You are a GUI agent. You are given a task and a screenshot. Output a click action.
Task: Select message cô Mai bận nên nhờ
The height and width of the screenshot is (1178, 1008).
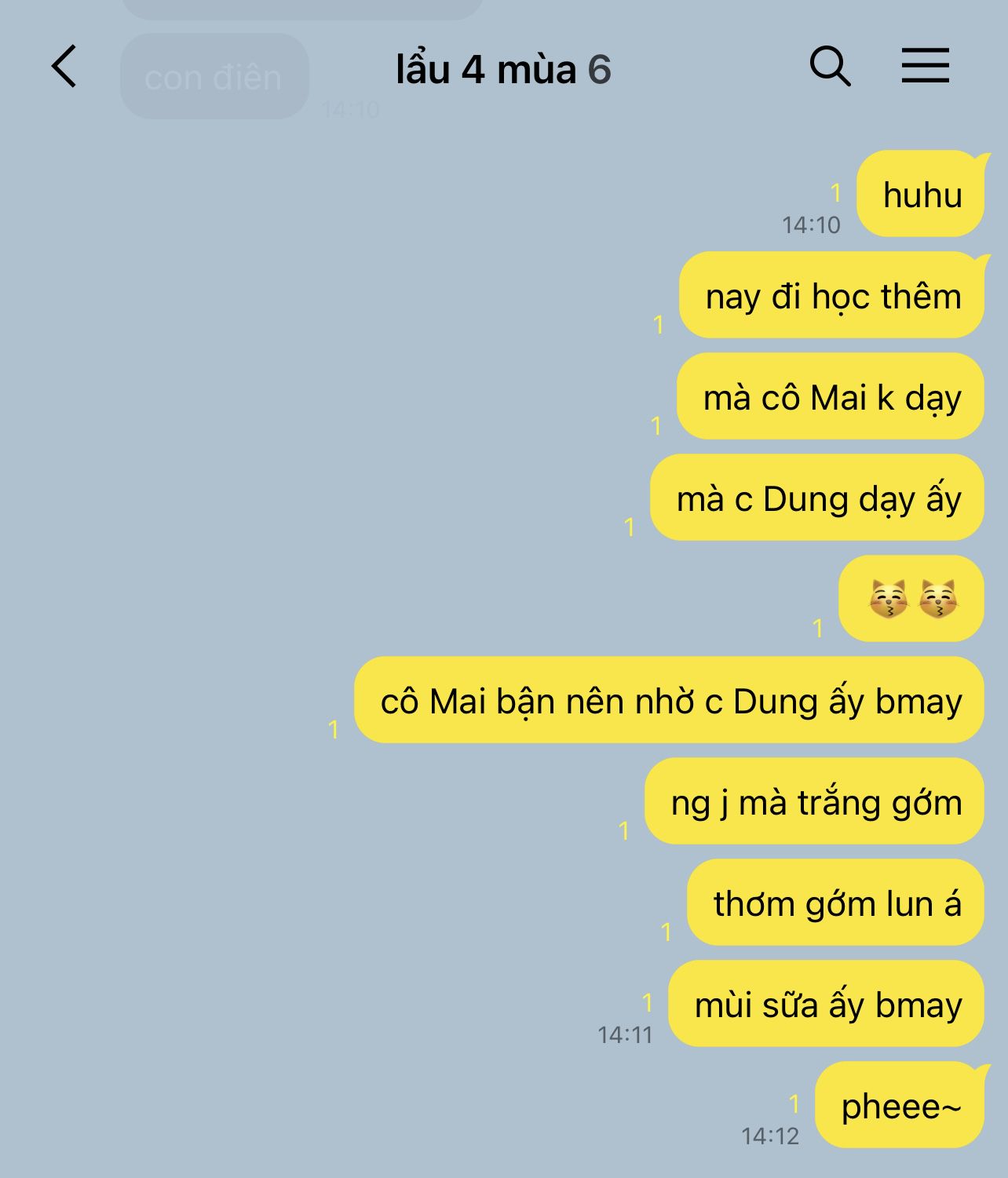pos(669,700)
